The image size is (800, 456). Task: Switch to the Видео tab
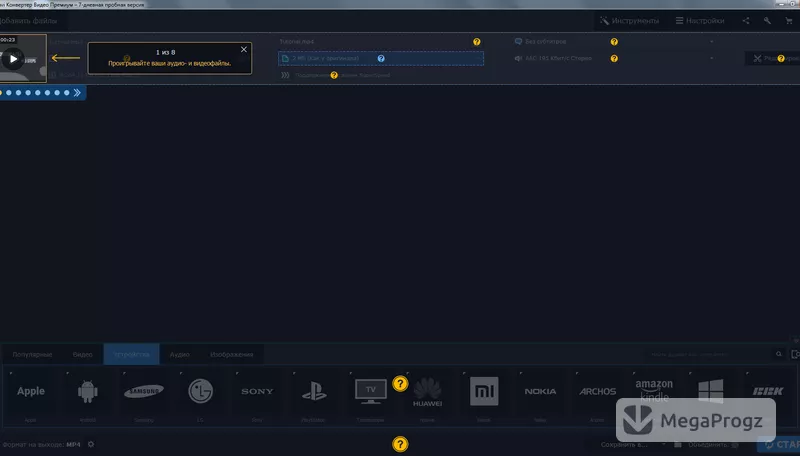coord(83,354)
